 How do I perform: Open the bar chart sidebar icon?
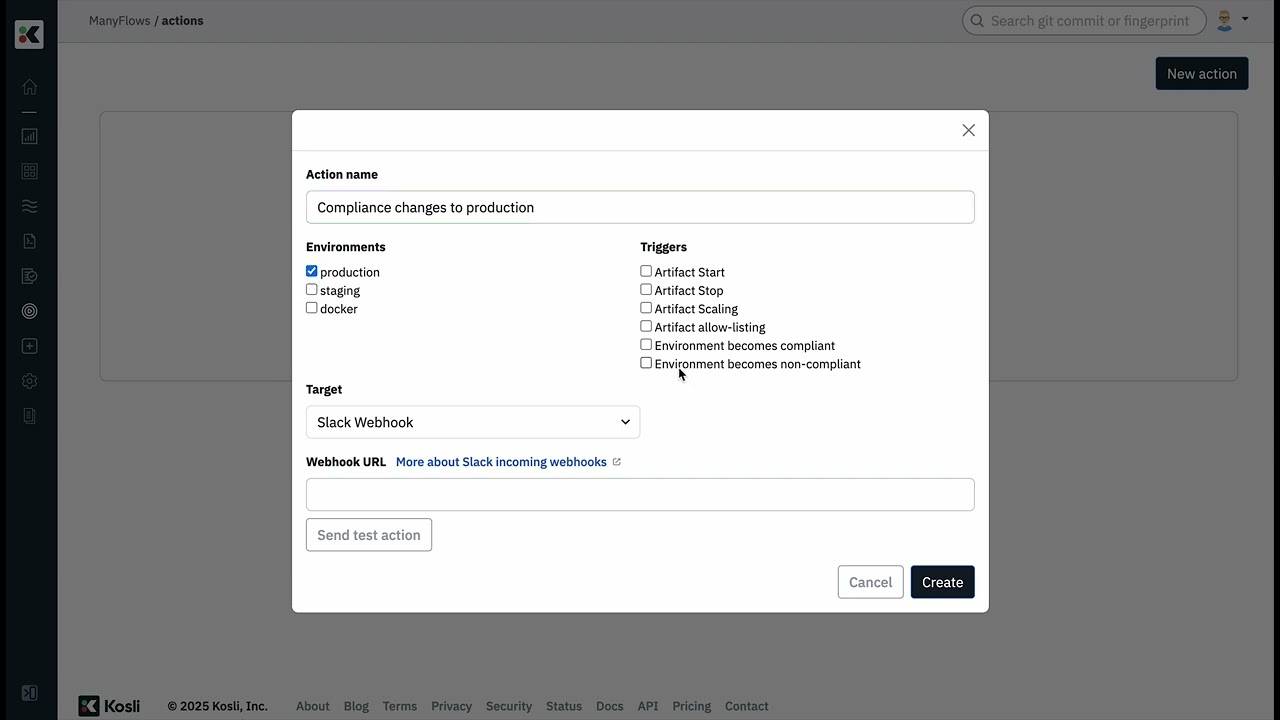pos(29,136)
